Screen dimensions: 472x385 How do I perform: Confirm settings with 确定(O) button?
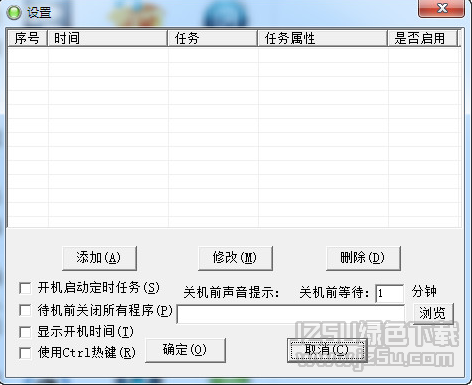[185, 350]
